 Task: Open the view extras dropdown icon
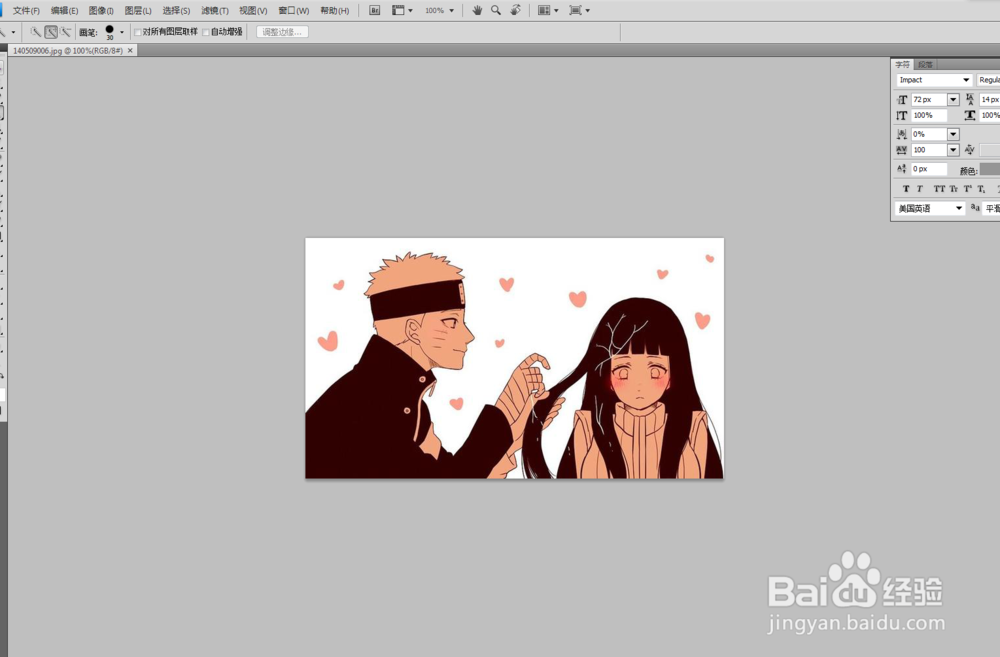402,10
